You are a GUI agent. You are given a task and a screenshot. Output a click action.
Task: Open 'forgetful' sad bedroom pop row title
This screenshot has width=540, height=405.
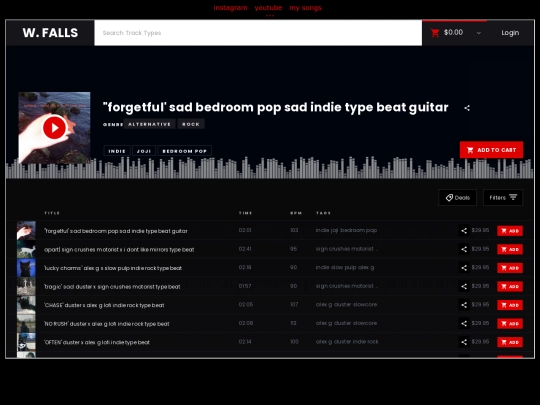tap(116, 231)
